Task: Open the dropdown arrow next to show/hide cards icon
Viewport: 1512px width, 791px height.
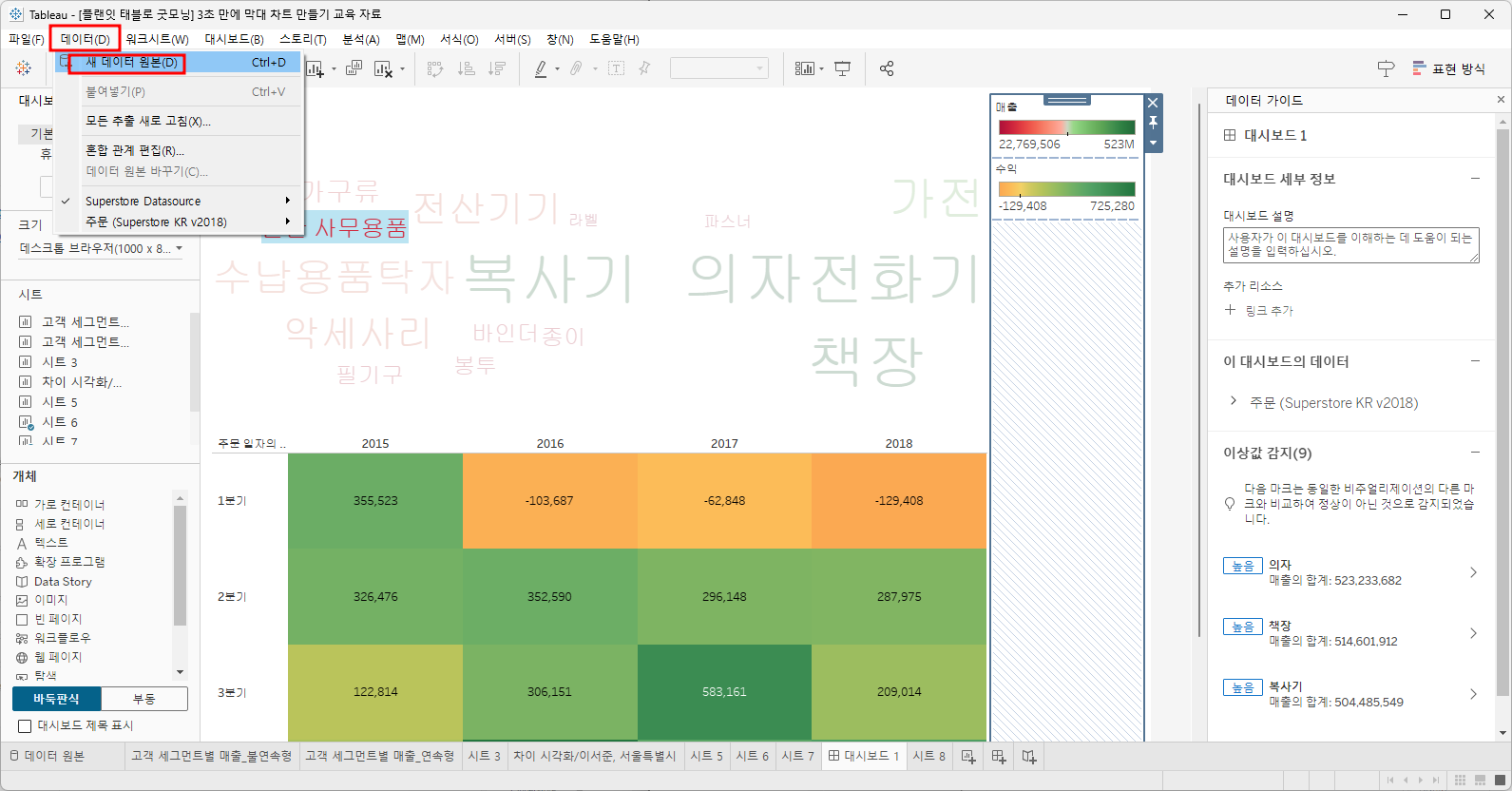Action: coord(821,68)
